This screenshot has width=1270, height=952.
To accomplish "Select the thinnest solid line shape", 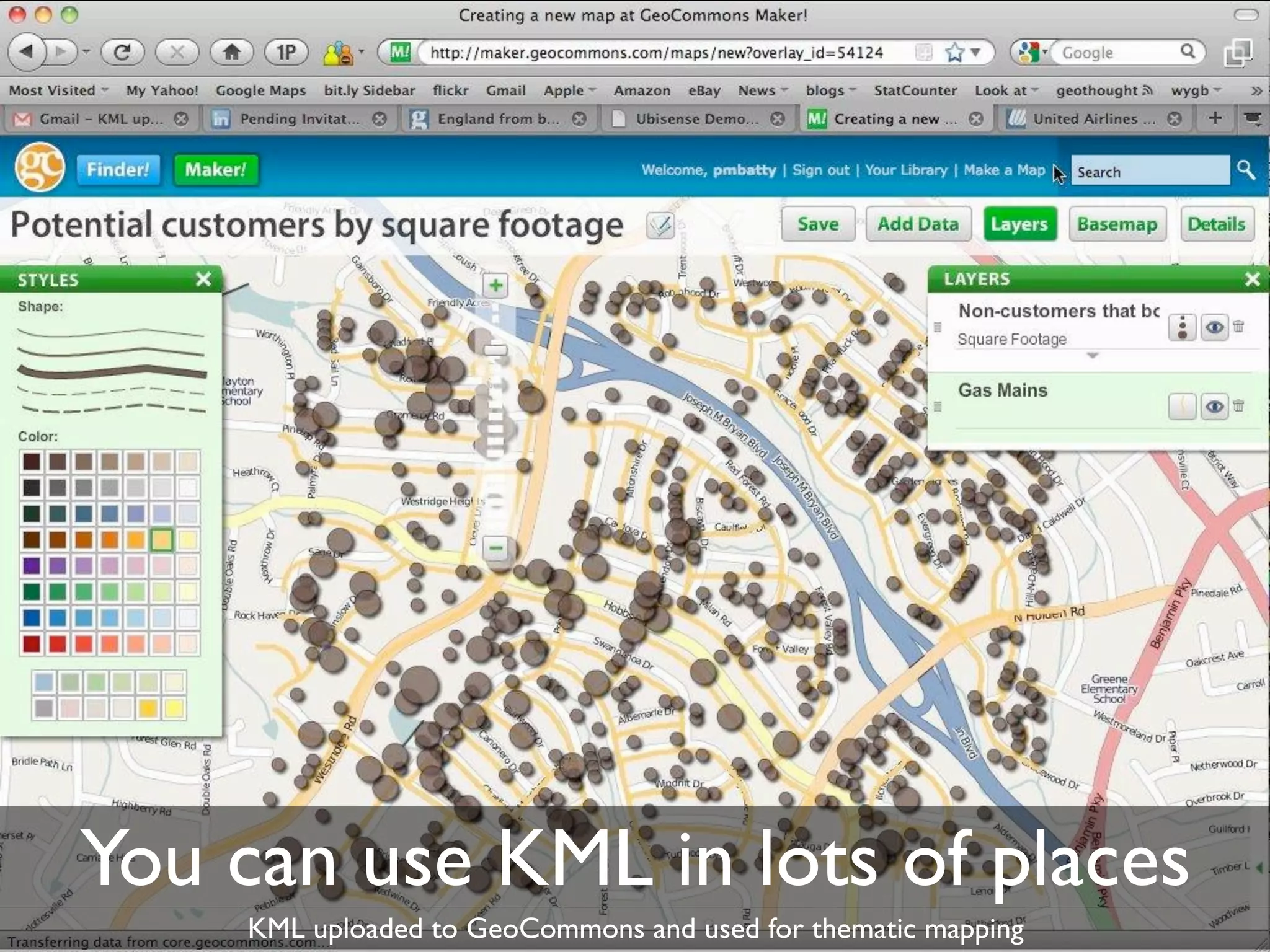I will click(111, 333).
